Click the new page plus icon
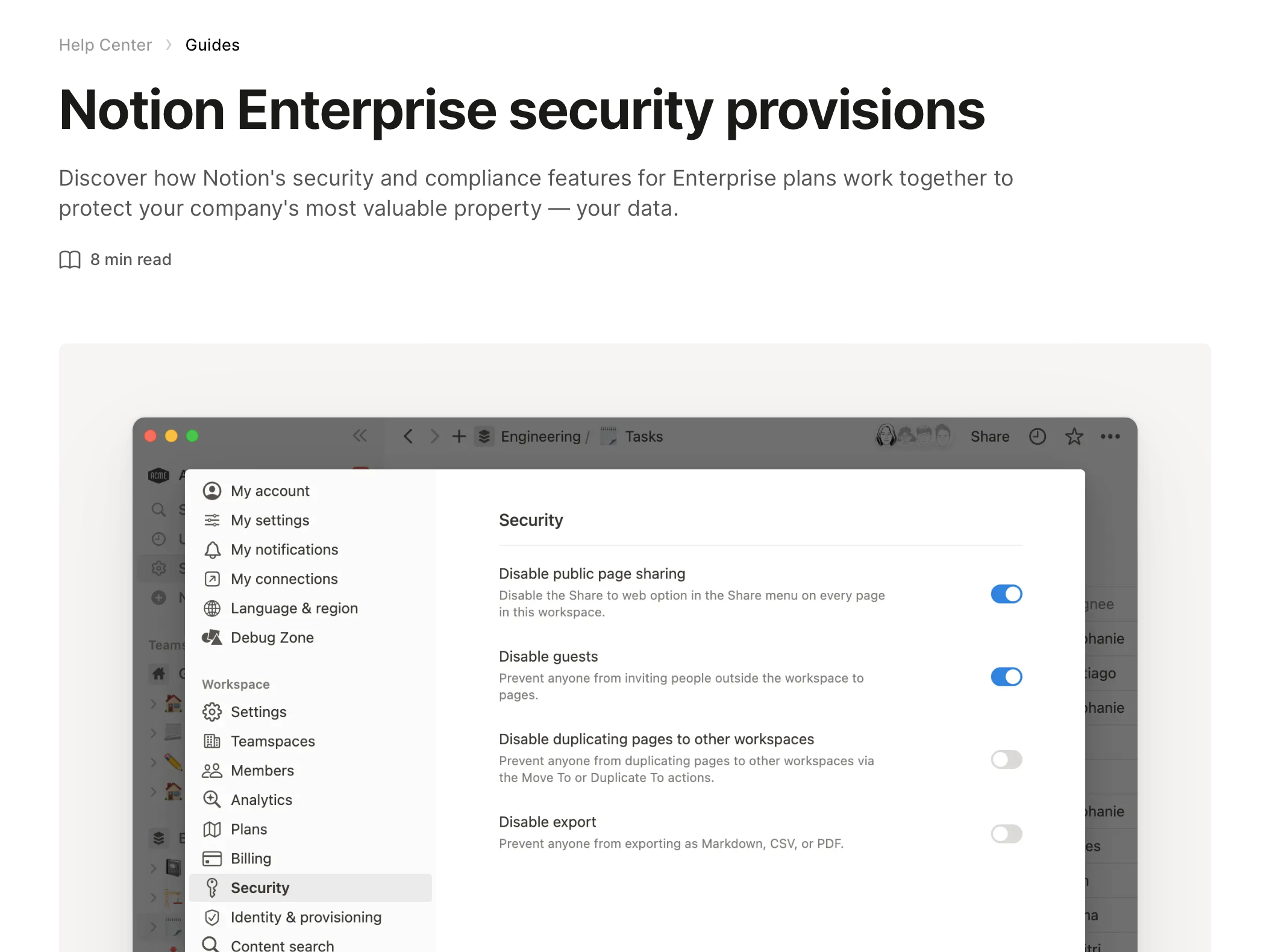Screen dimensions: 1287x952 (459, 436)
